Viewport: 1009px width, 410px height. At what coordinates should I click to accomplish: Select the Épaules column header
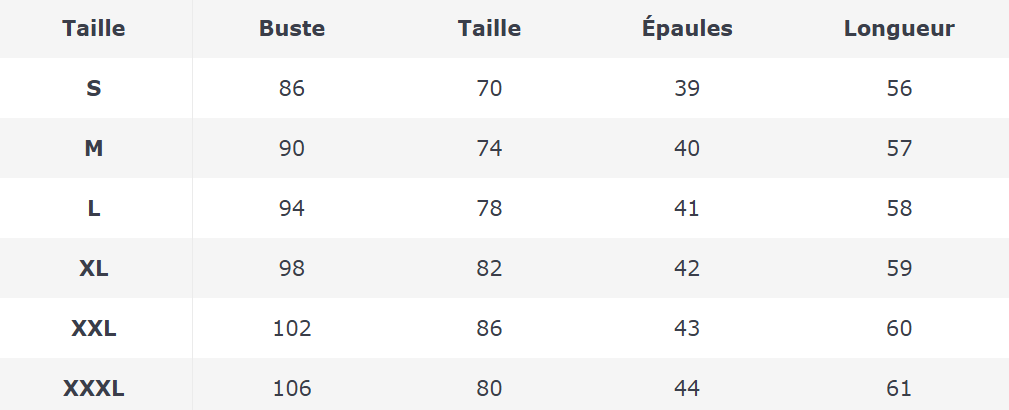coord(687,29)
